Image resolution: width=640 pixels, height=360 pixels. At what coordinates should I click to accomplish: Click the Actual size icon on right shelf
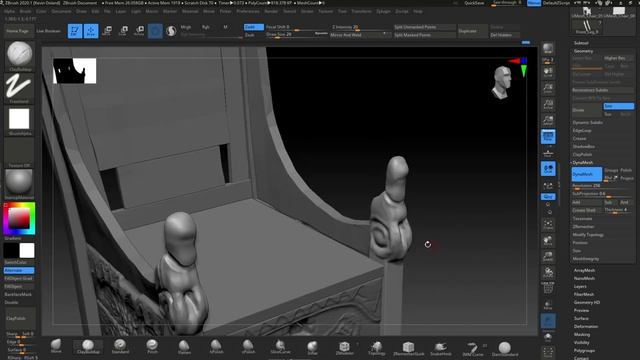click(x=548, y=104)
